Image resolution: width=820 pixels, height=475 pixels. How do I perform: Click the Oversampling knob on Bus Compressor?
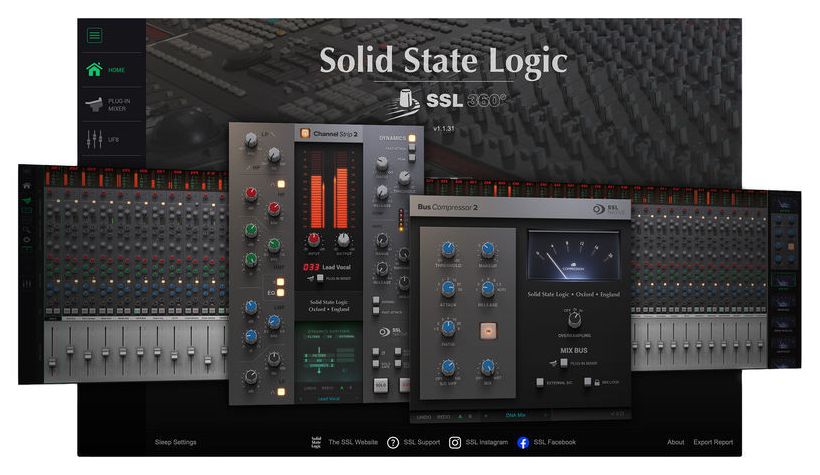coord(574,319)
